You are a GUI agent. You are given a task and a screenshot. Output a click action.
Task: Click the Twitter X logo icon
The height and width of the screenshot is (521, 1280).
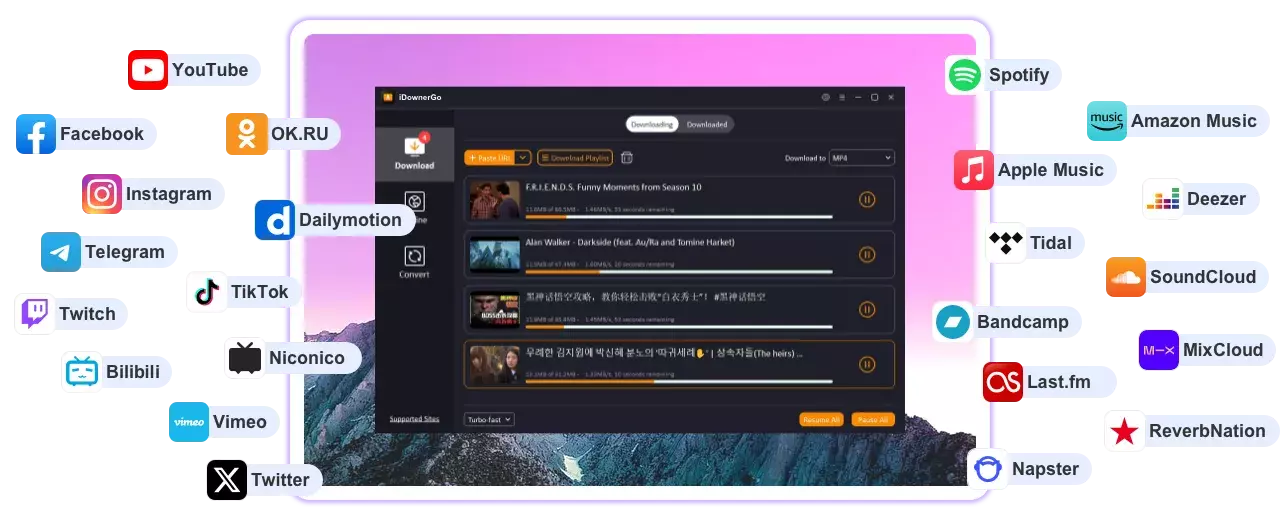pyautogui.click(x=227, y=480)
